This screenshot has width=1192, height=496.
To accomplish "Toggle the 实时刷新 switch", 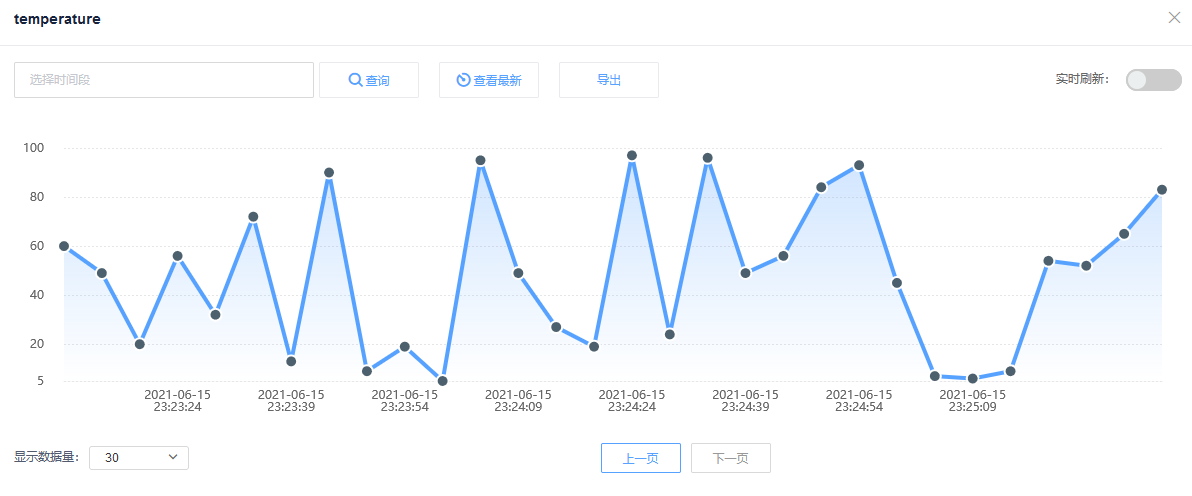I will (1153, 80).
